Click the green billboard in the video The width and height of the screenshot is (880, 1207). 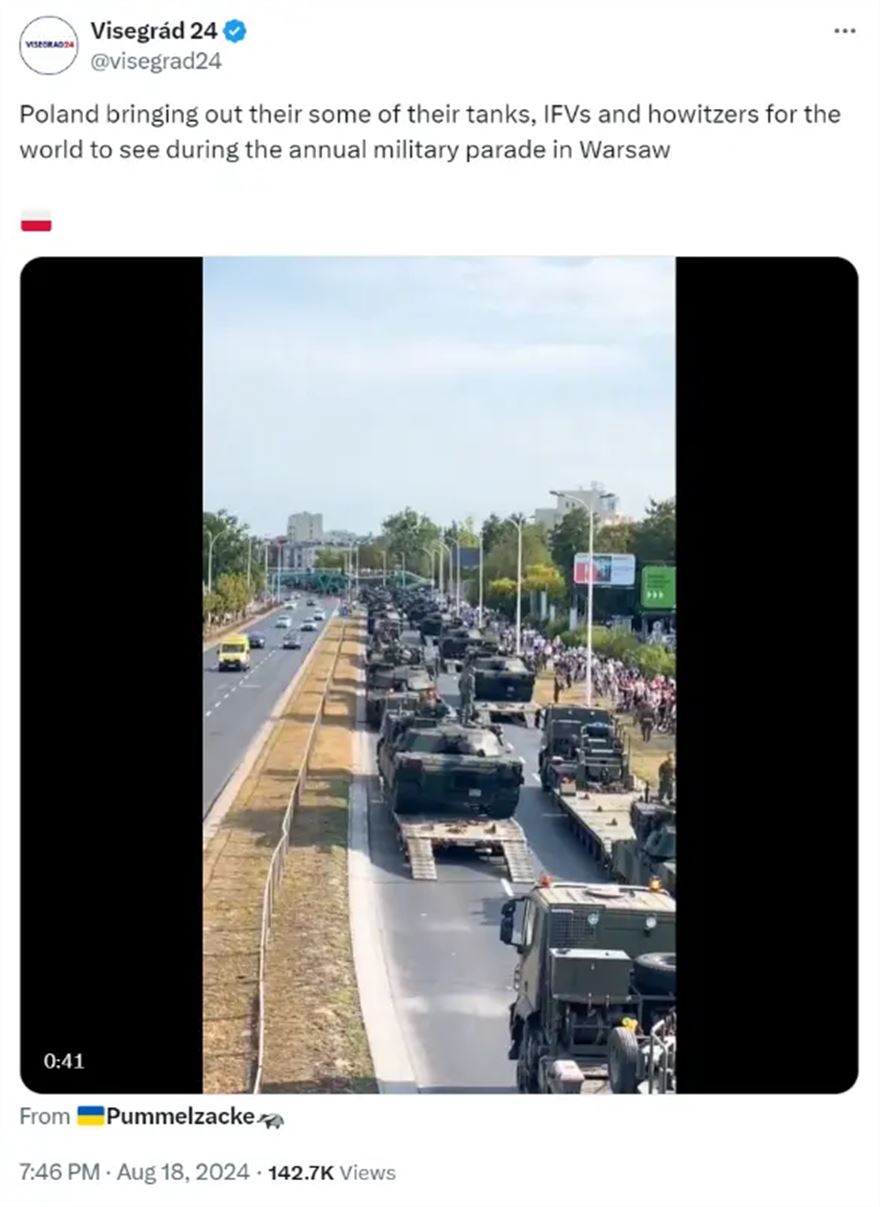657,587
